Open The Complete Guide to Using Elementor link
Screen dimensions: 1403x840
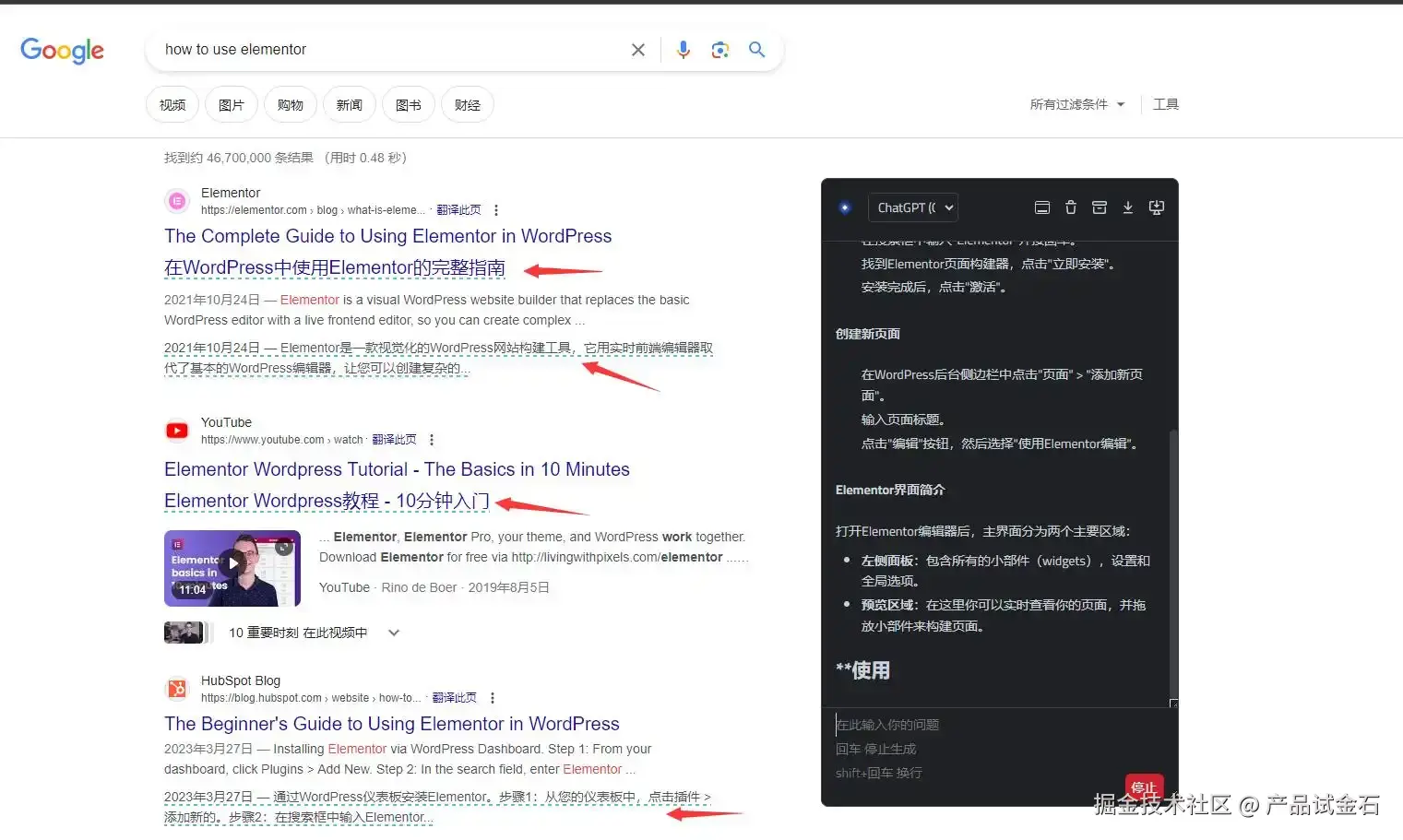coord(387,236)
